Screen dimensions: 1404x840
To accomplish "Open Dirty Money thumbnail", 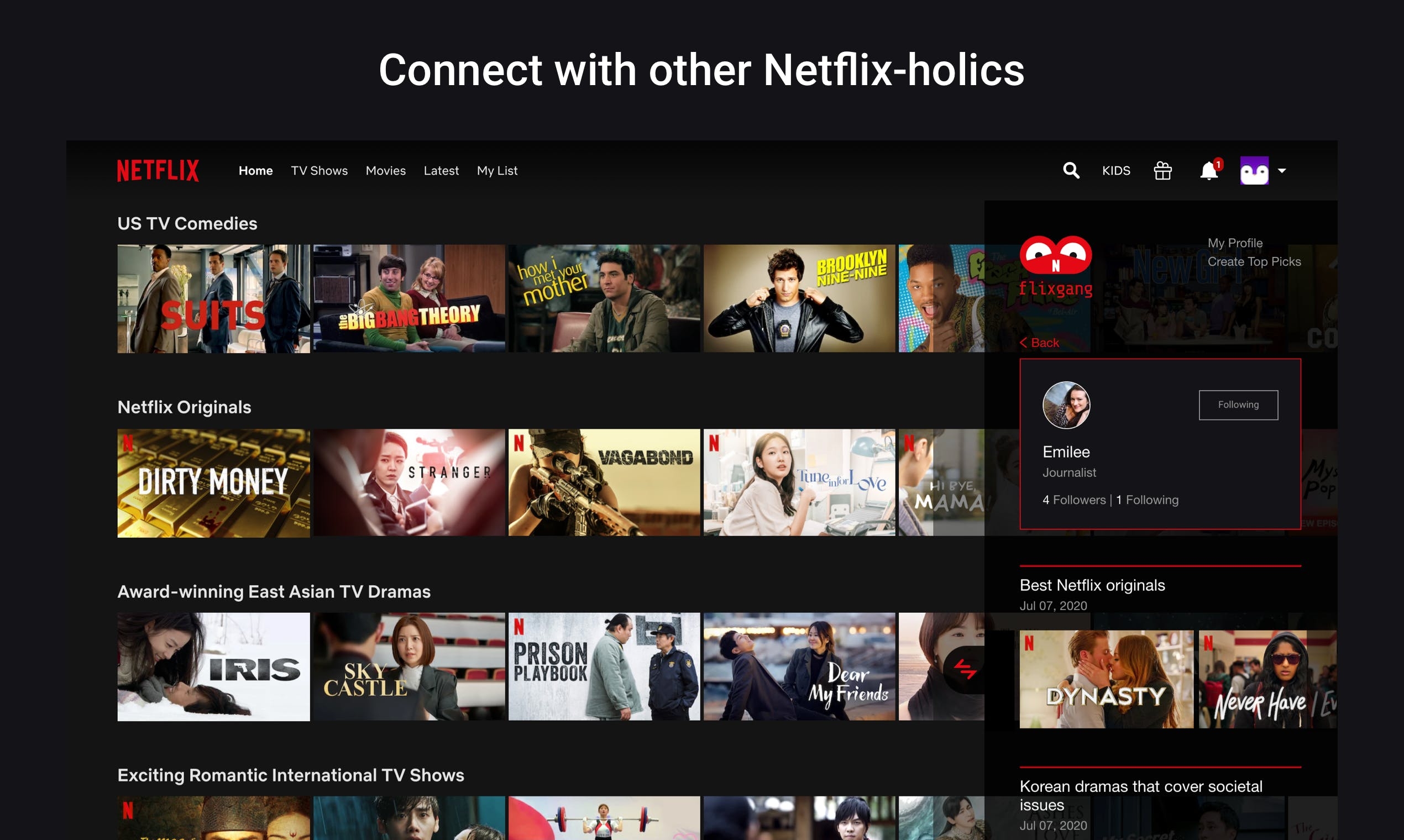I will [x=213, y=483].
